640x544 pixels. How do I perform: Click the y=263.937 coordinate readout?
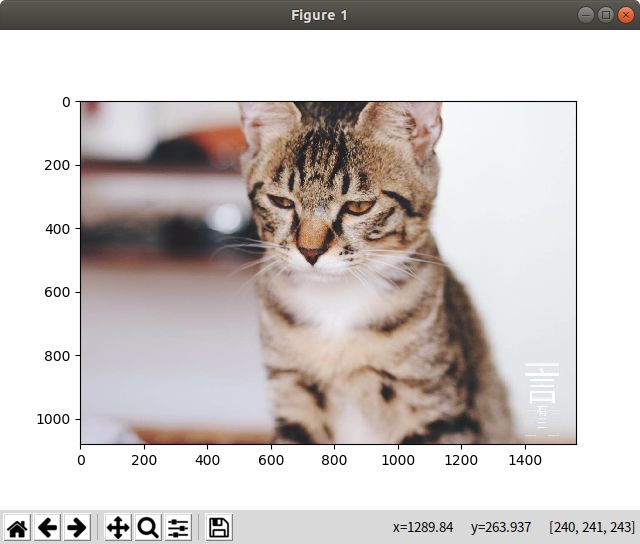pos(501,527)
